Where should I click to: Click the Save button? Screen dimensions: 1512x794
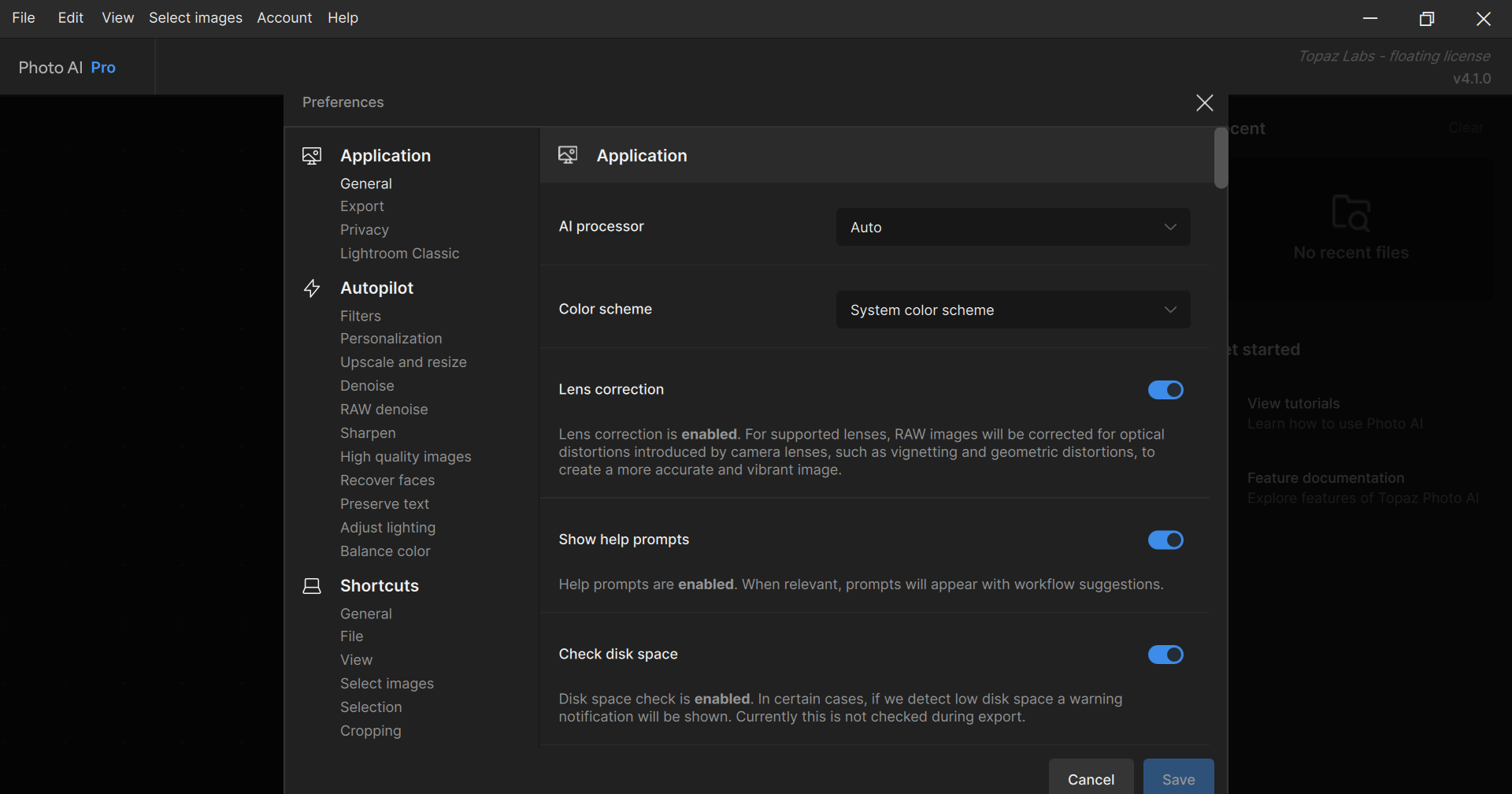pyautogui.click(x=1178, y=778)
